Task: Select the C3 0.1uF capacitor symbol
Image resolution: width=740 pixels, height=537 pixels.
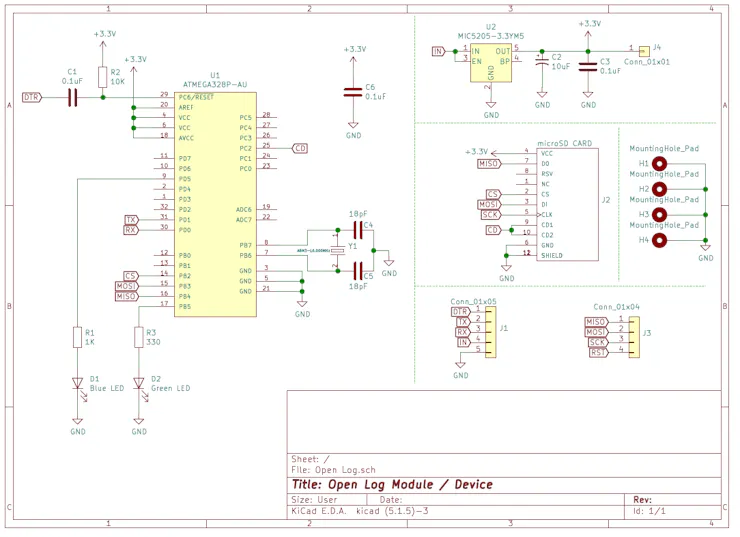Action: 588,67
